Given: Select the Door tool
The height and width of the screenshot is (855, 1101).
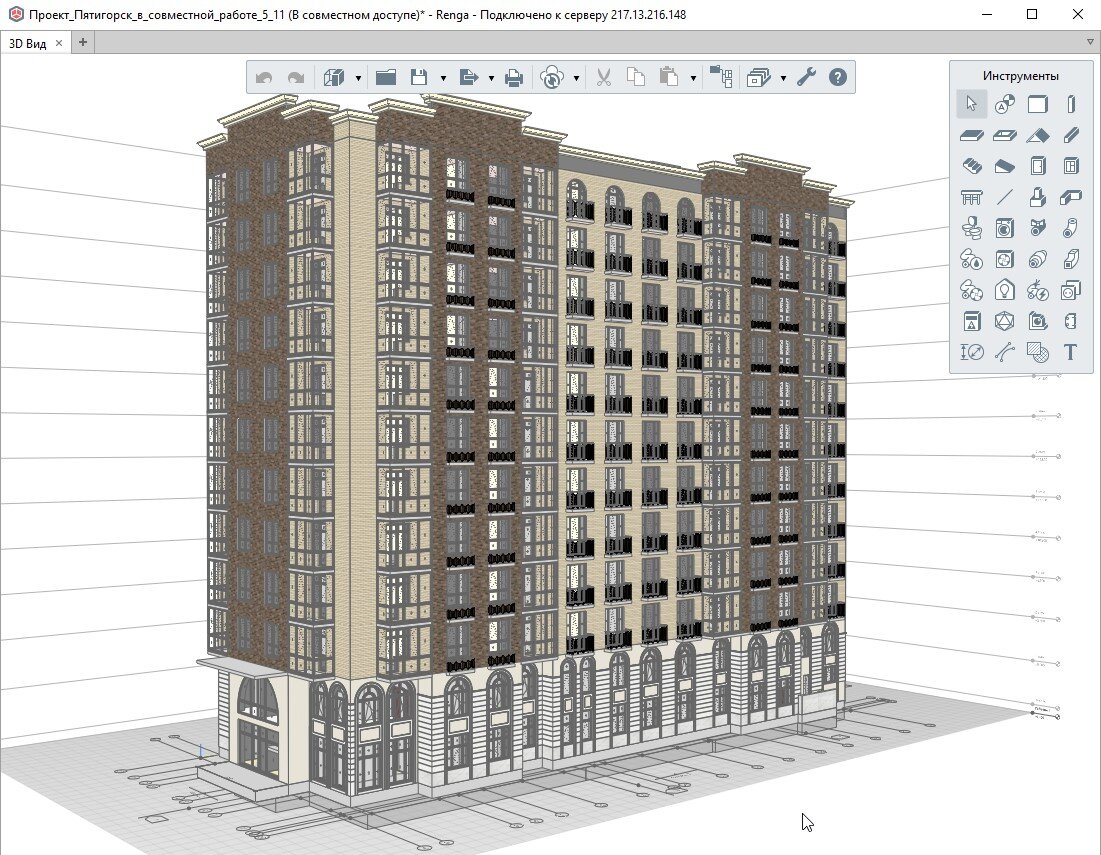Looking at the screenshot, I should pos(1037,166).
